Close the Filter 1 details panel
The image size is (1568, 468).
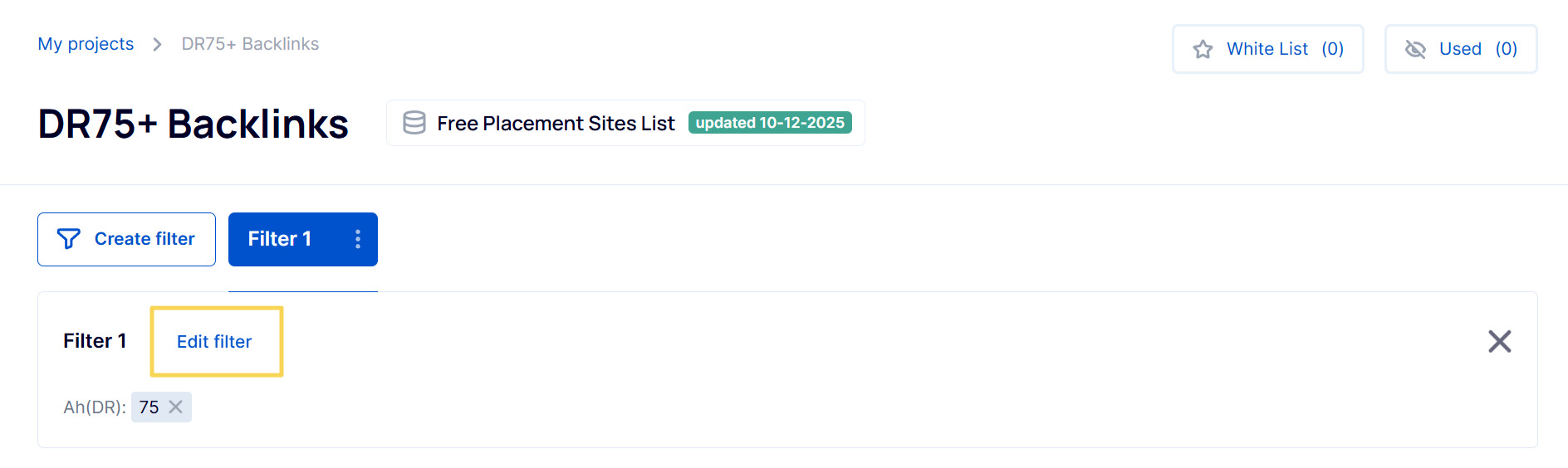tap(1499, 341)
